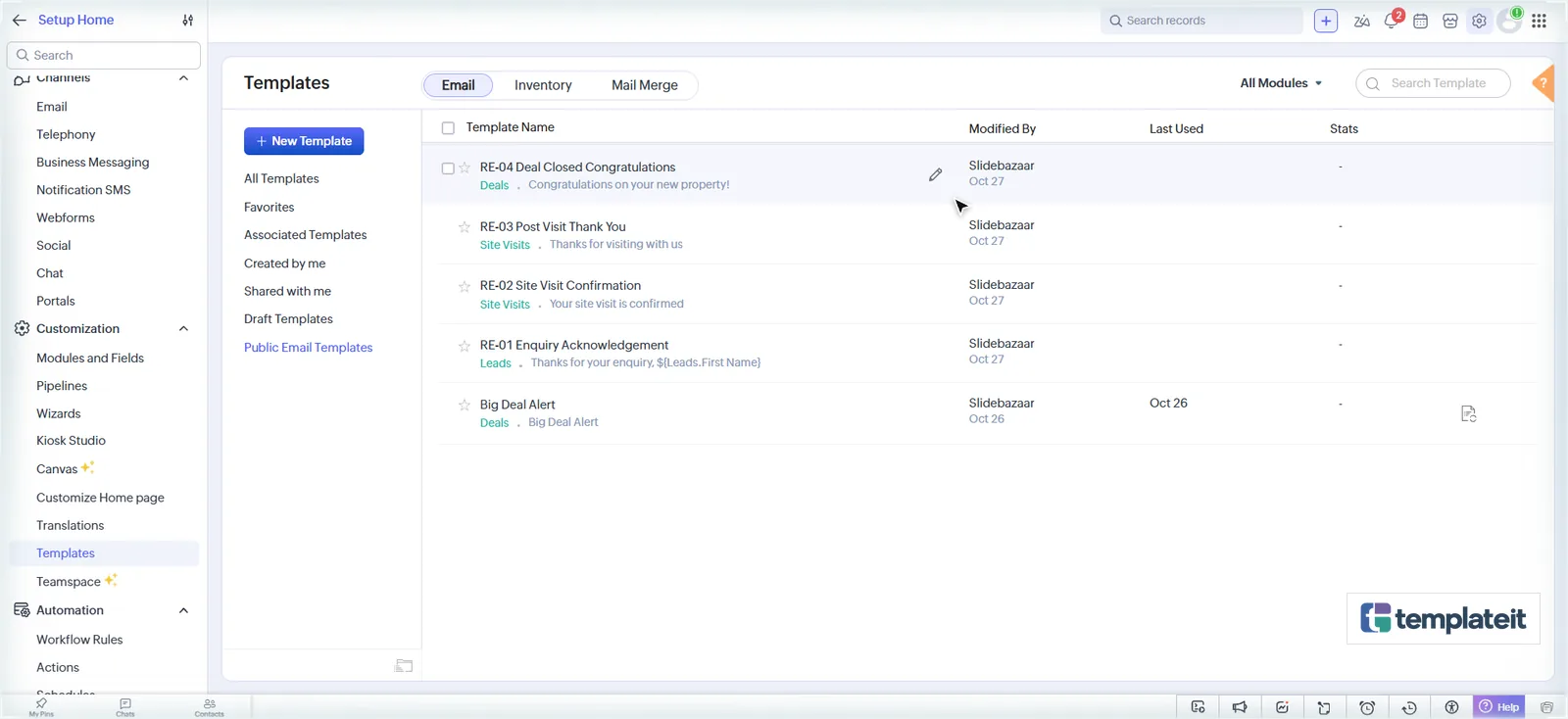Image resolution: width=1568 pixels, height=719 pixels.
Task: Click the accessibility icon in bottom bar
Action: pyautogui.click(x=1451, y=707)
